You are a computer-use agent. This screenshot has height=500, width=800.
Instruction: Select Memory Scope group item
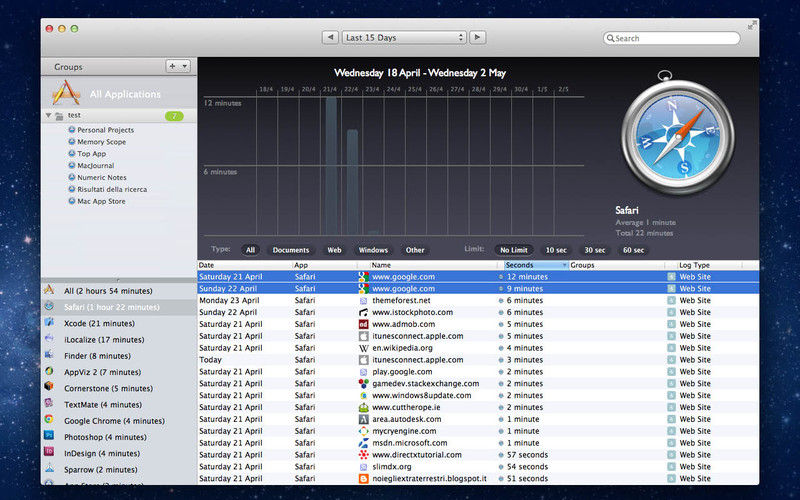pyautogui.click(x=102, y=142)
